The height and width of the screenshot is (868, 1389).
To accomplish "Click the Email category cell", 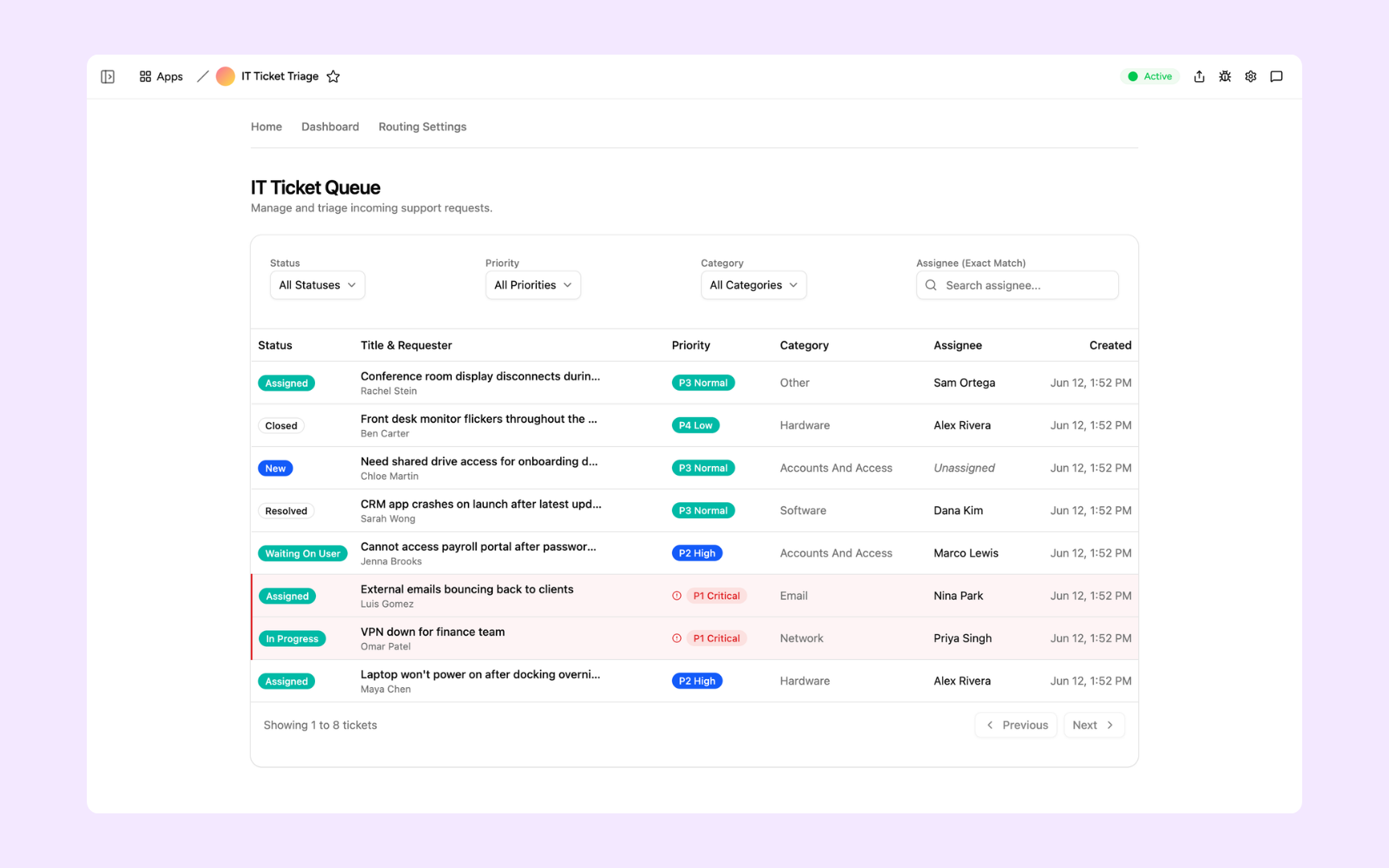I will (x=793, y=596).
